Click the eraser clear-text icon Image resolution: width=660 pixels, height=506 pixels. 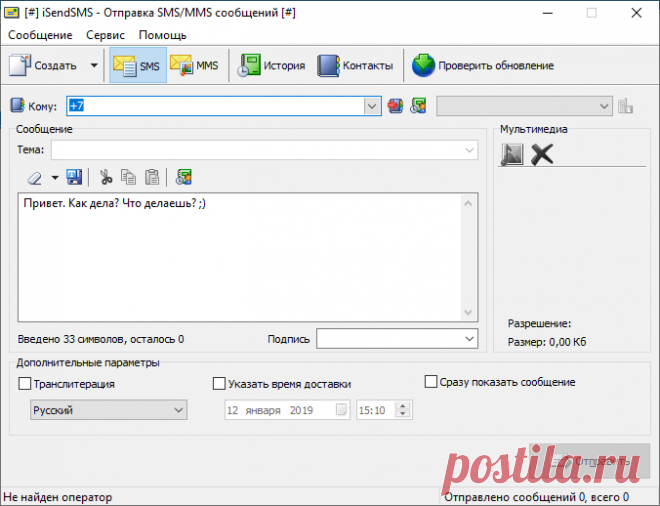pyautogui.click(x=35, y=178)
